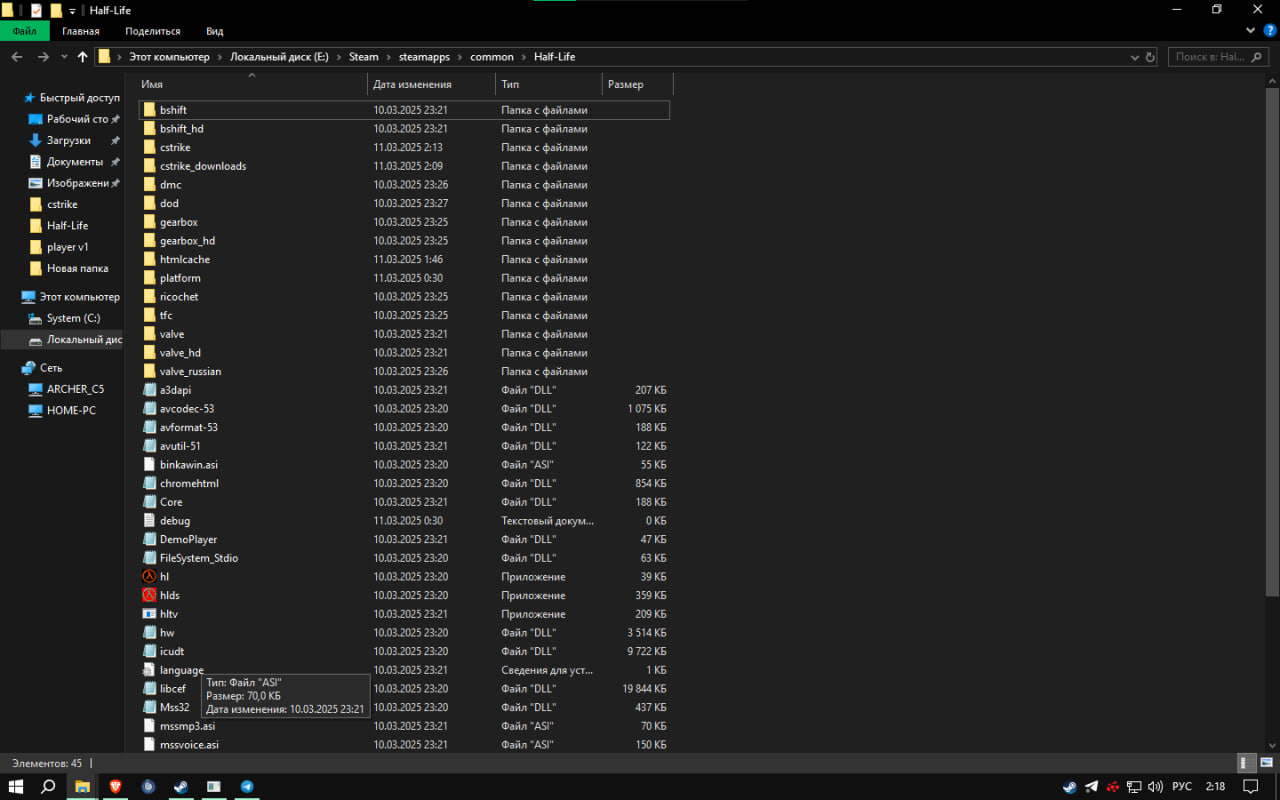Open taskbar search magnifier
The image size is (1280, 800).
tap(48, 787)
